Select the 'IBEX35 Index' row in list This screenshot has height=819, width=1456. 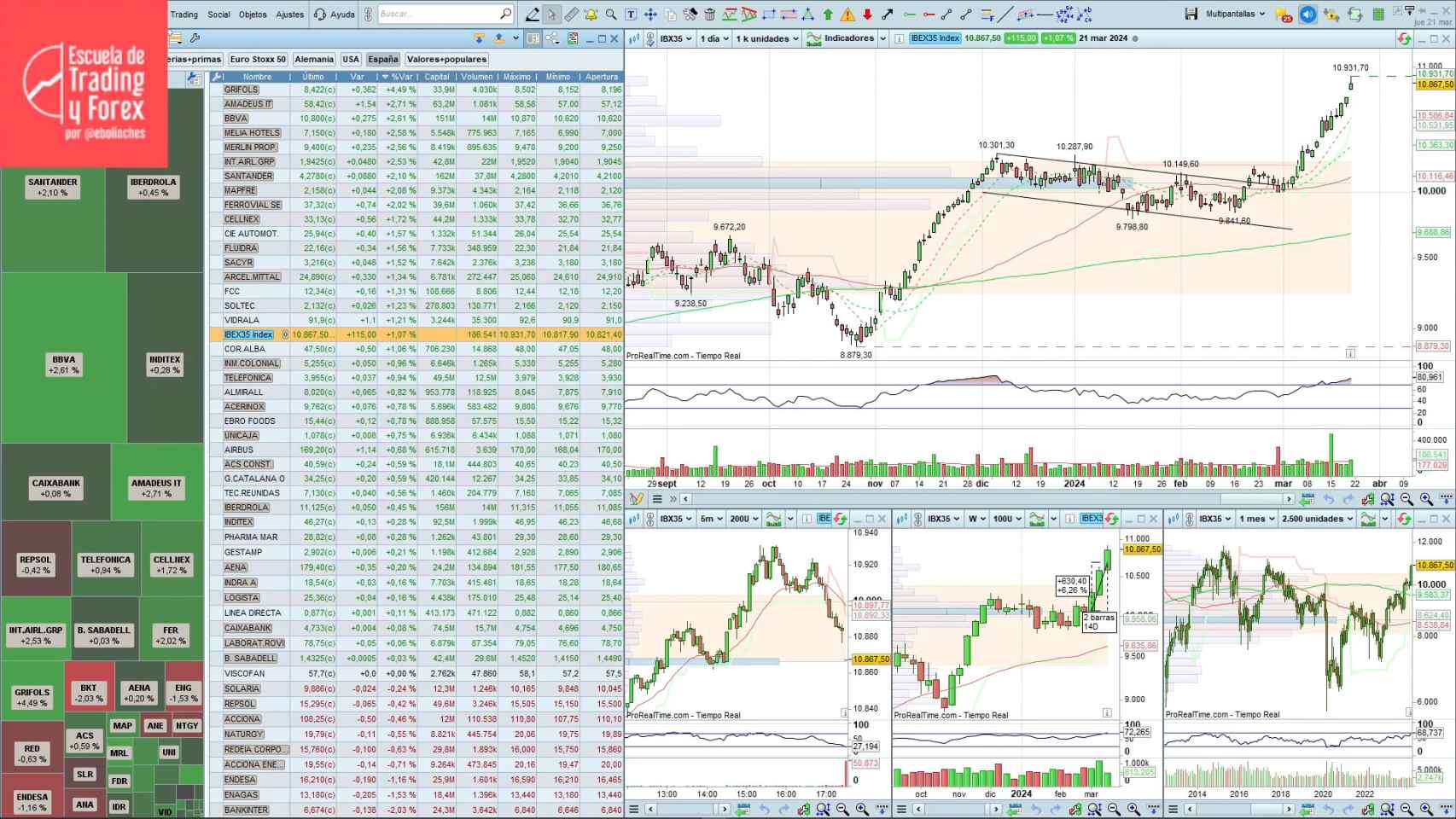[x=417, y=334]
